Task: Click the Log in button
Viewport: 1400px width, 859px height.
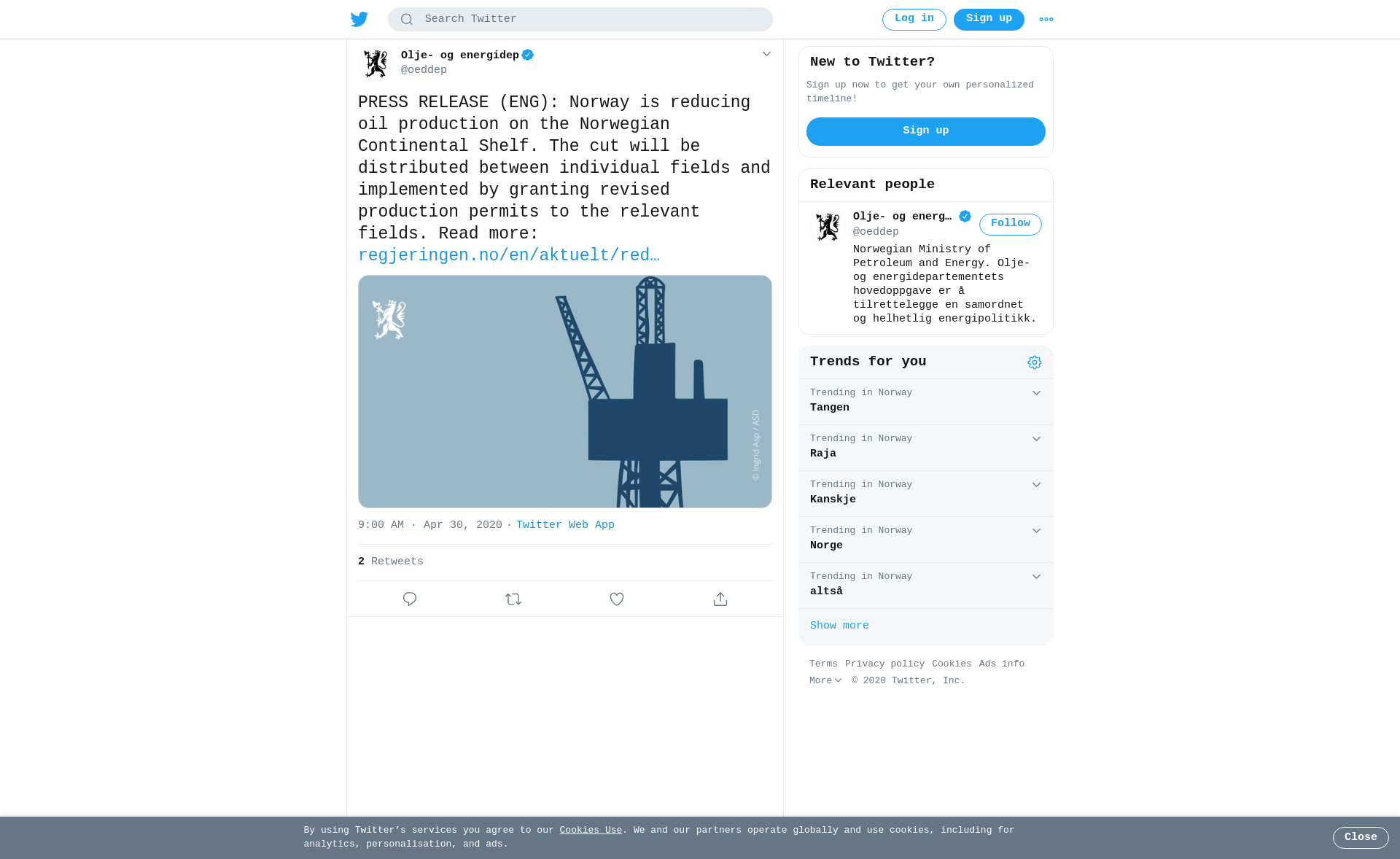Action: [x=914, y=19]
